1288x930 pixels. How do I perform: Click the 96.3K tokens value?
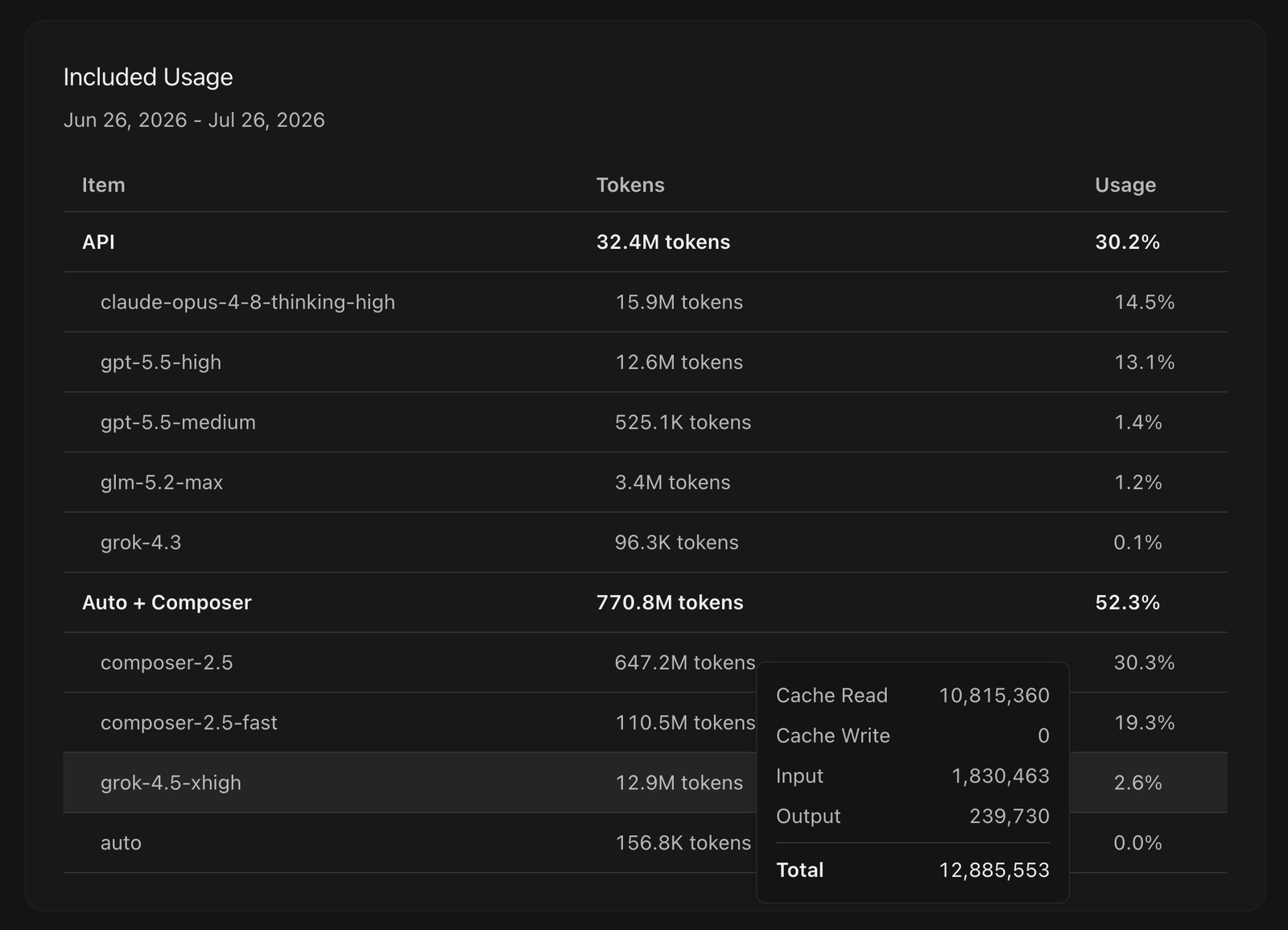click(676, 543)
